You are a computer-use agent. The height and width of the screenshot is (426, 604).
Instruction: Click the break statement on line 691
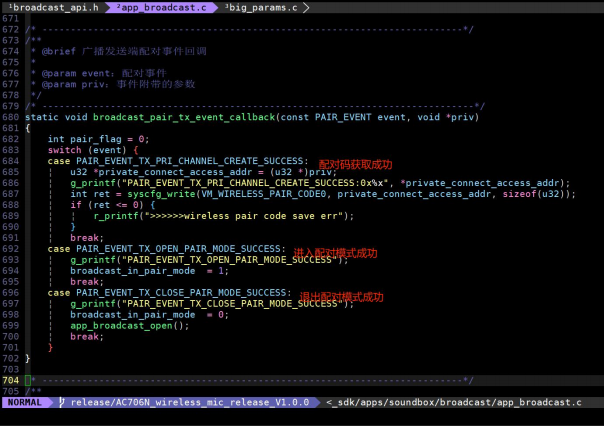[87, 238]
